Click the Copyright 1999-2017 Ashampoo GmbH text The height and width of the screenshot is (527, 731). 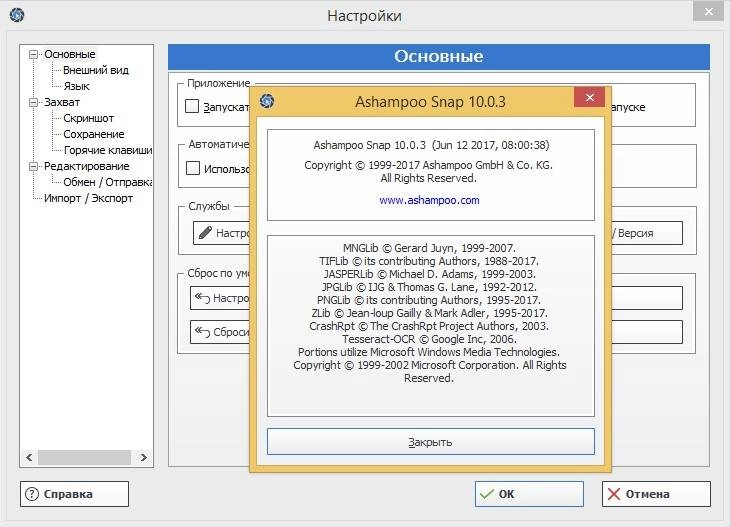pyautogui.click(x=428, y=165)
